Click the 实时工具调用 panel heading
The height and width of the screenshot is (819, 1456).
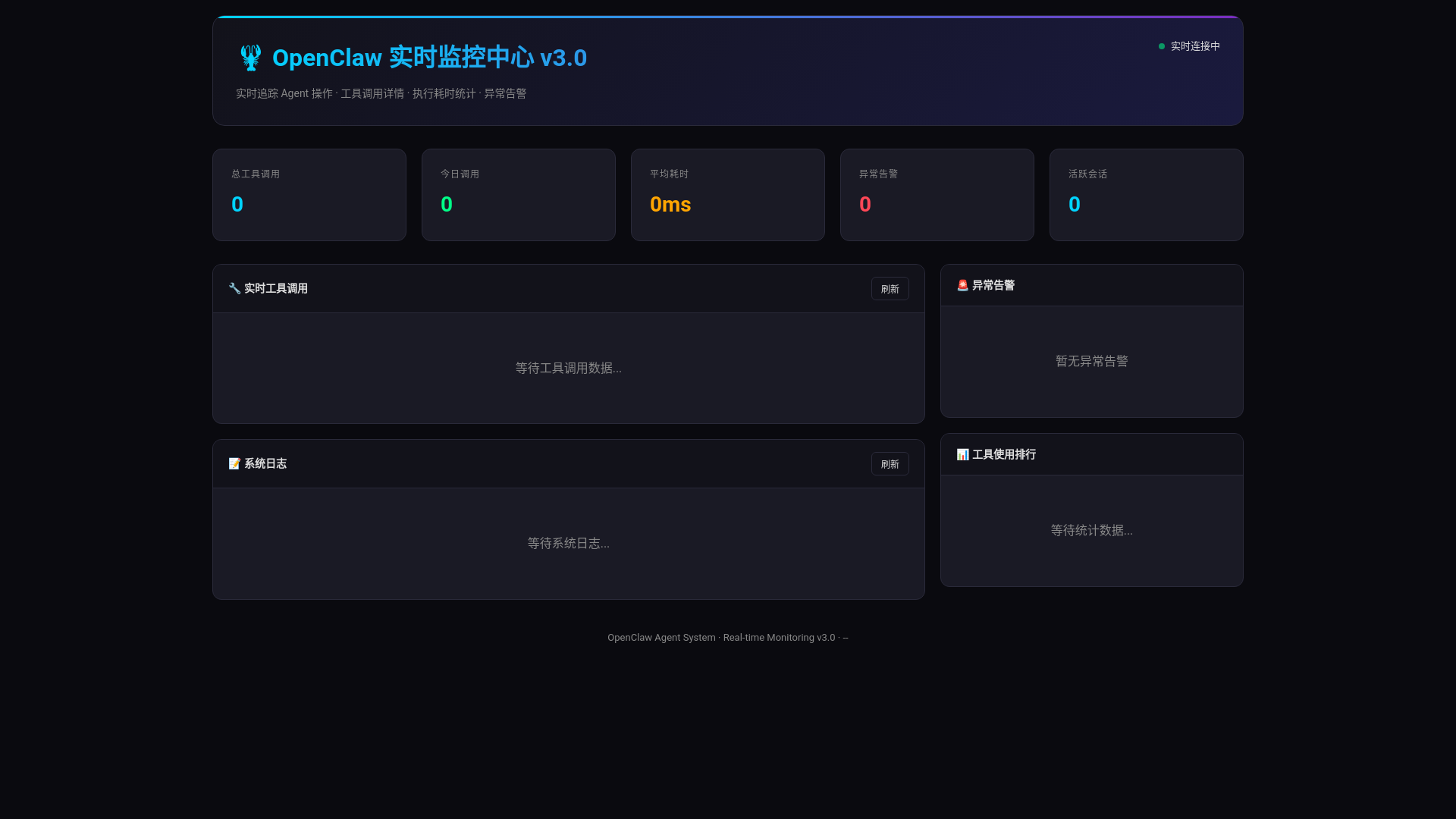276,288
